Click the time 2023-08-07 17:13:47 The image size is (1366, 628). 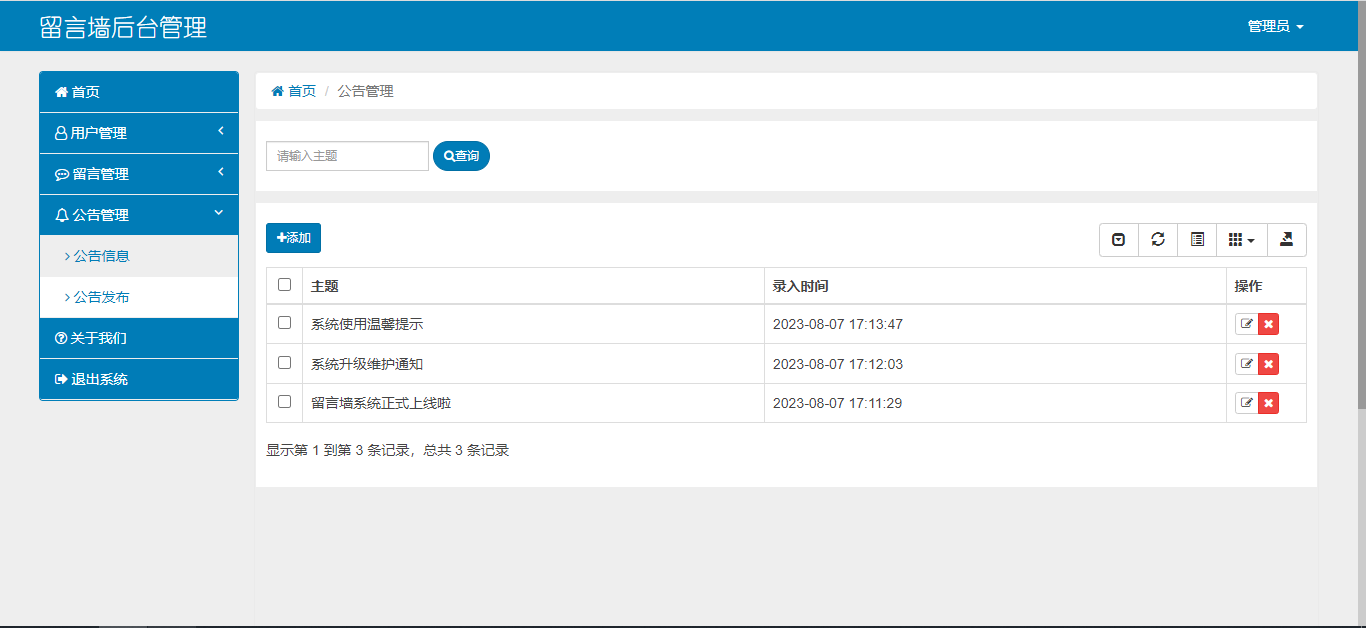838,324
